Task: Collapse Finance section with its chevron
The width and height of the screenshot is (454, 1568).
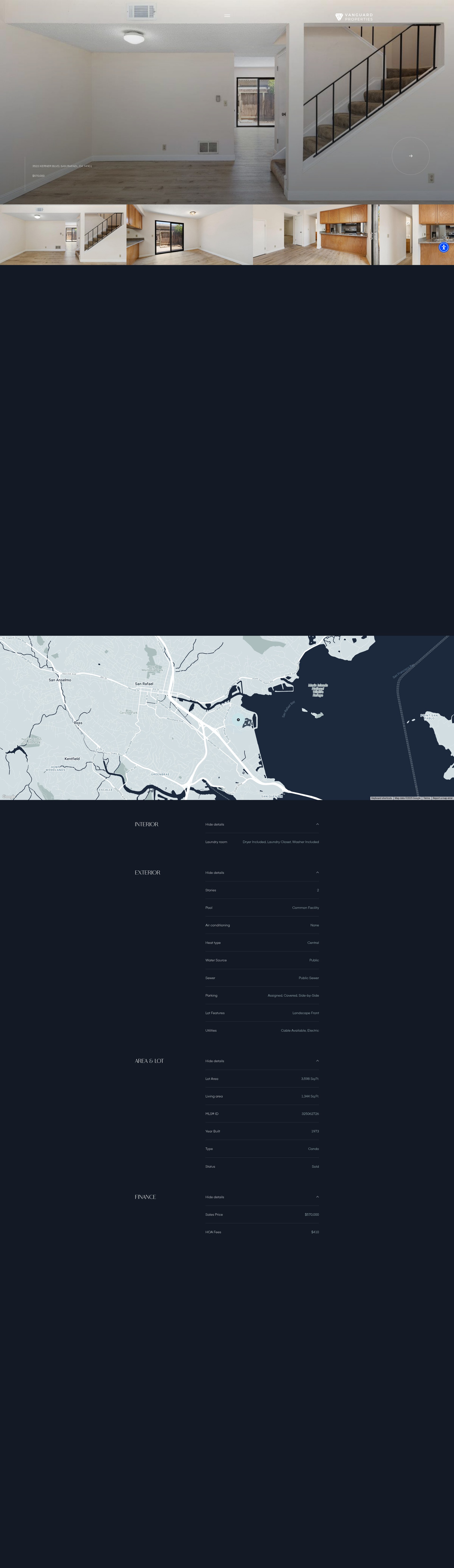Action: [317, 1197]
